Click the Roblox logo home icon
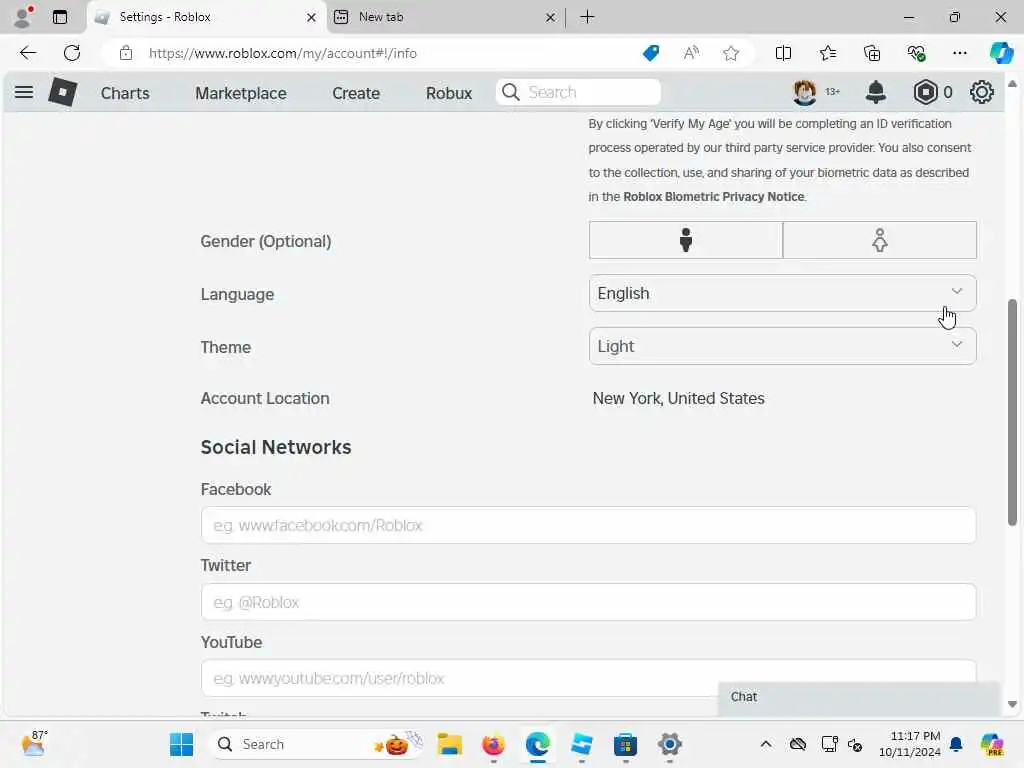1024x768 pixels. point(63,92)
